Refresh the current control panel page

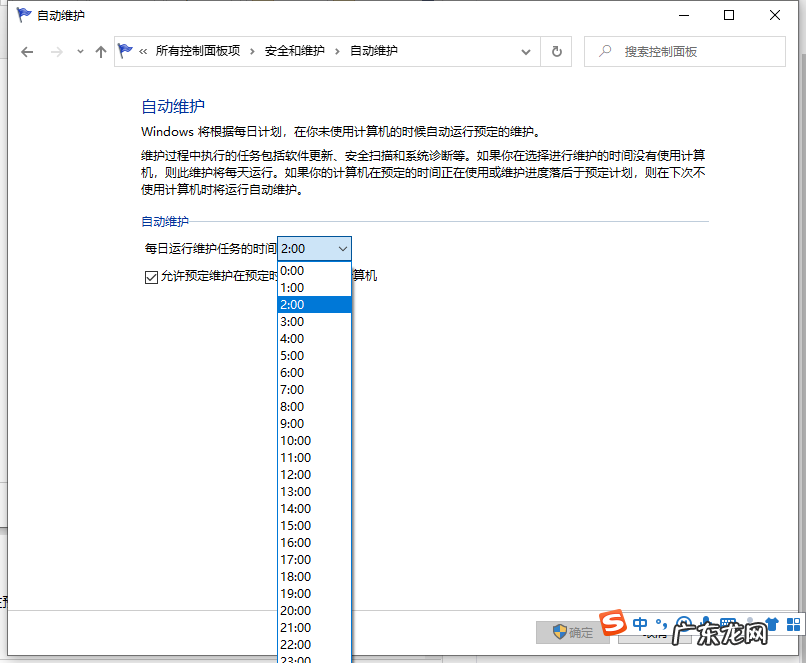click(x=557, y=51)
